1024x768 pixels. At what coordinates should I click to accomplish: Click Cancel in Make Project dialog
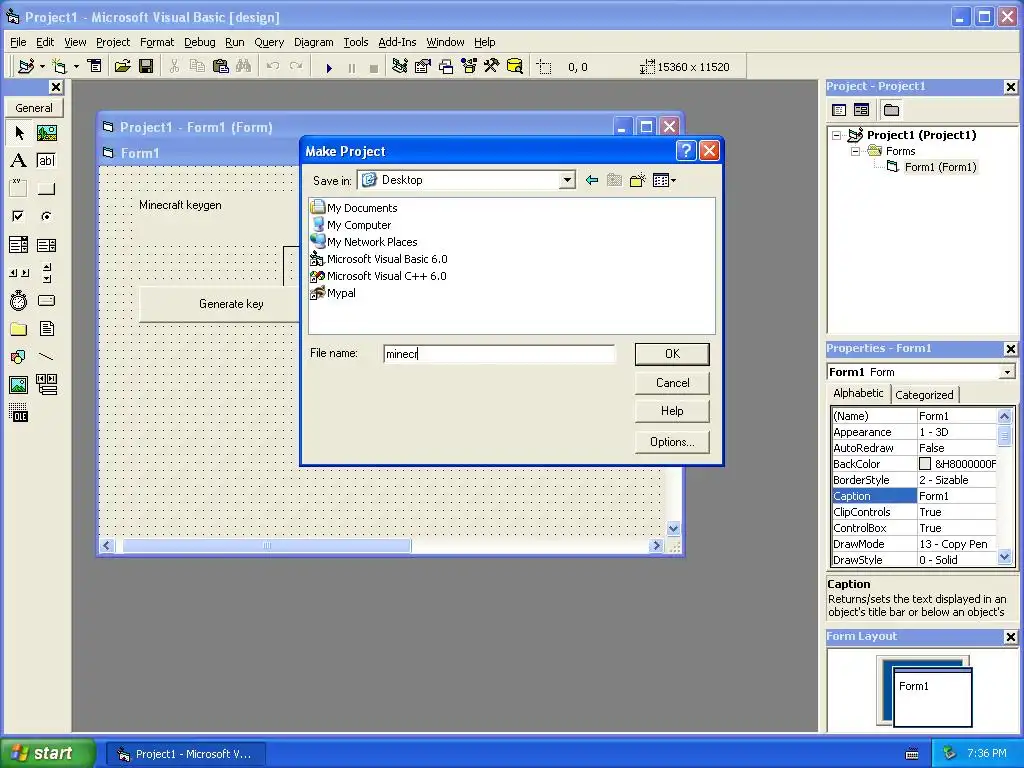pyautogui.click(x=672, y=383)
